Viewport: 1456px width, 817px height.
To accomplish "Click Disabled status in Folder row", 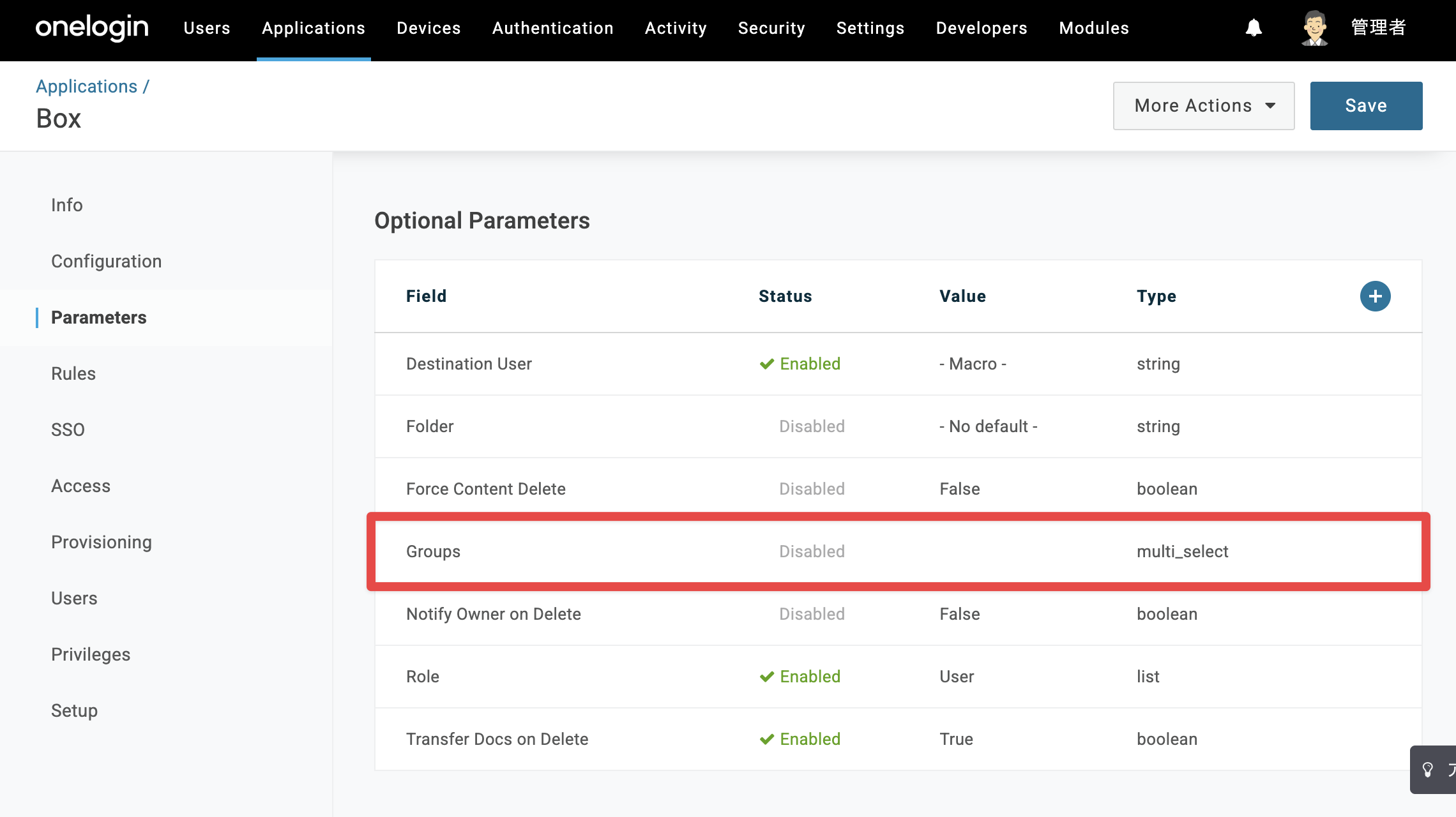I will tap(812, 426).
